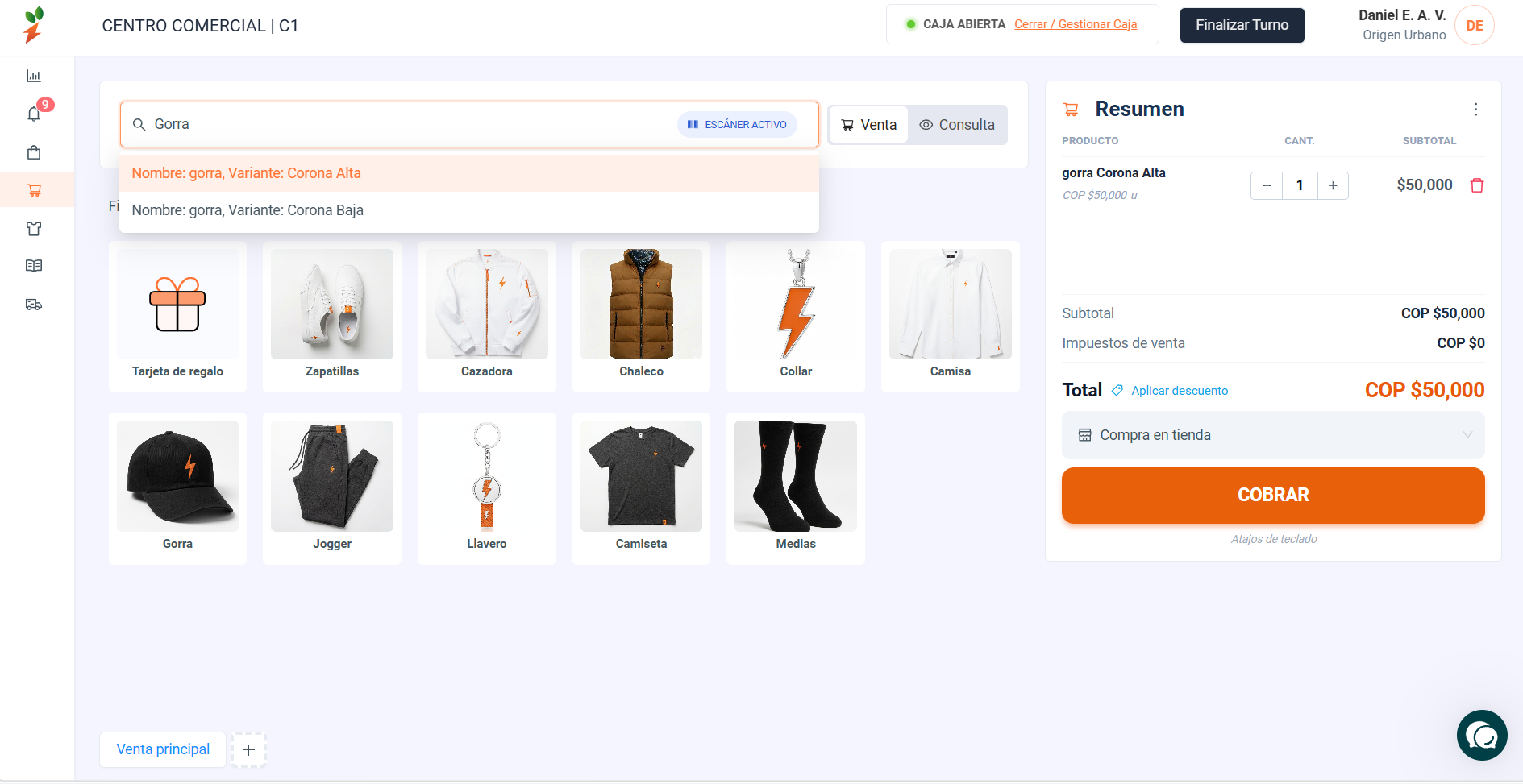Open the catalog book sidebar icon
This screenshot has height=784, width=1523.
pos(34,266)
